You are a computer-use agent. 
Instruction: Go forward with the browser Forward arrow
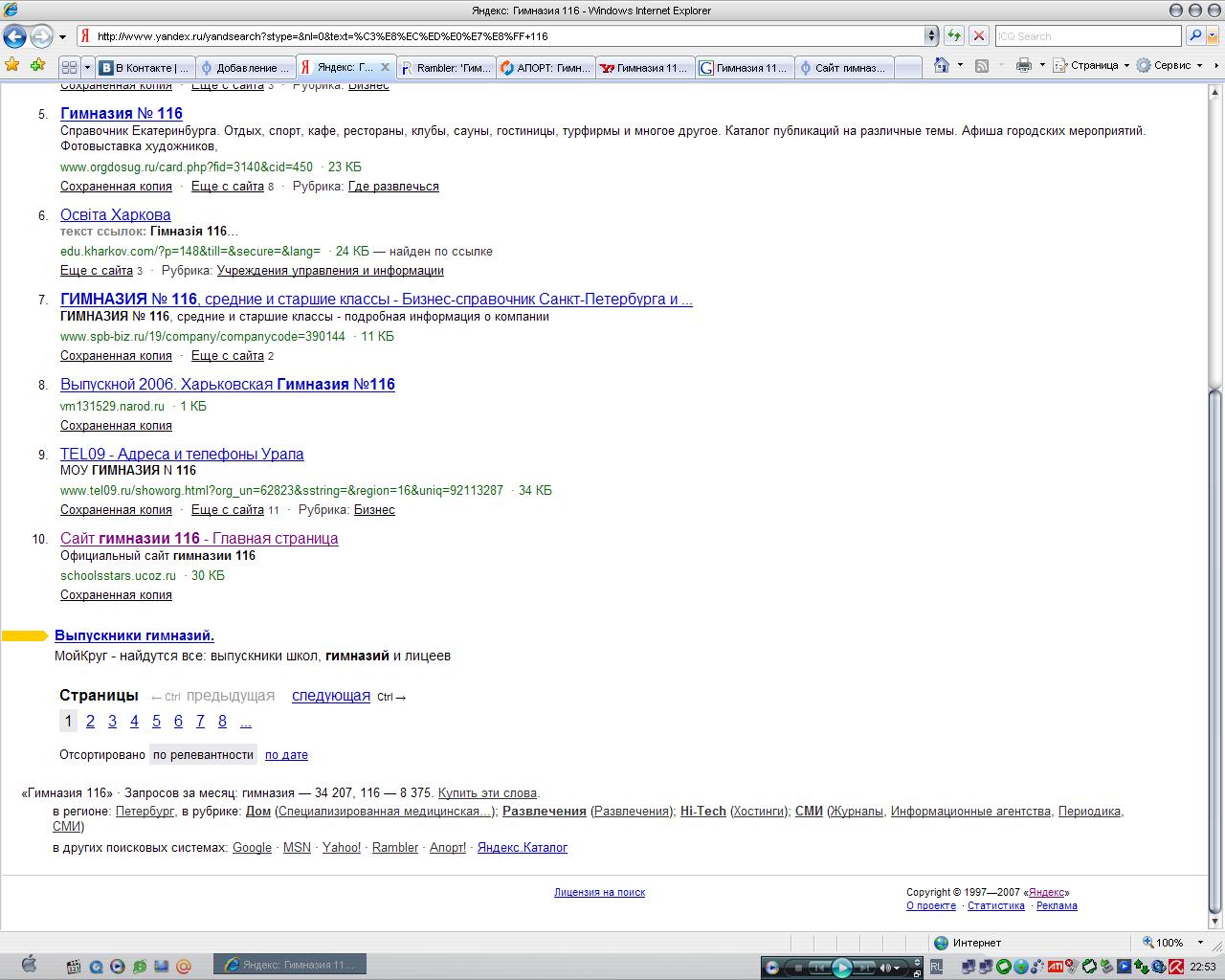(41, 36)
